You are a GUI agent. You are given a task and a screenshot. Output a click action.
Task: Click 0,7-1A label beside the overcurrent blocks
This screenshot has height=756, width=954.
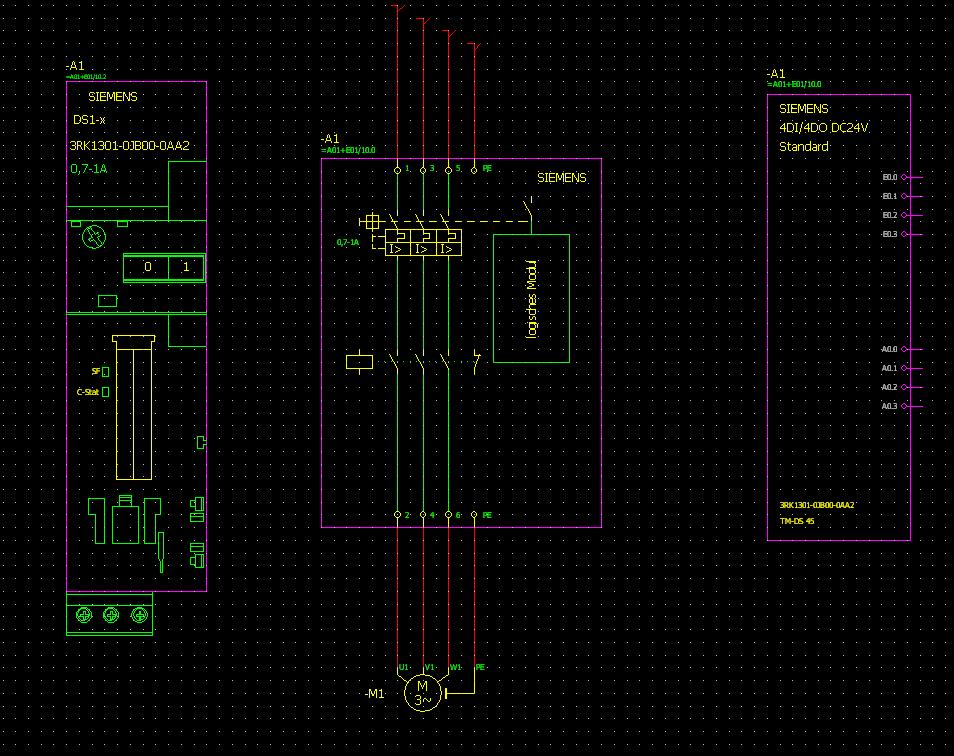pyautogui.click(x=347, y=242)
